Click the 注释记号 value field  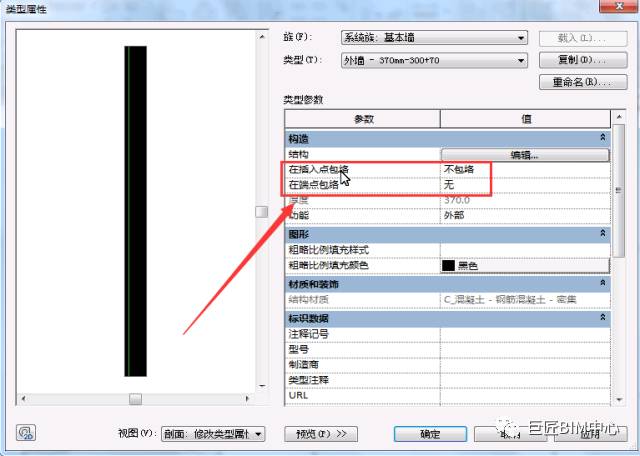[525, 334]
